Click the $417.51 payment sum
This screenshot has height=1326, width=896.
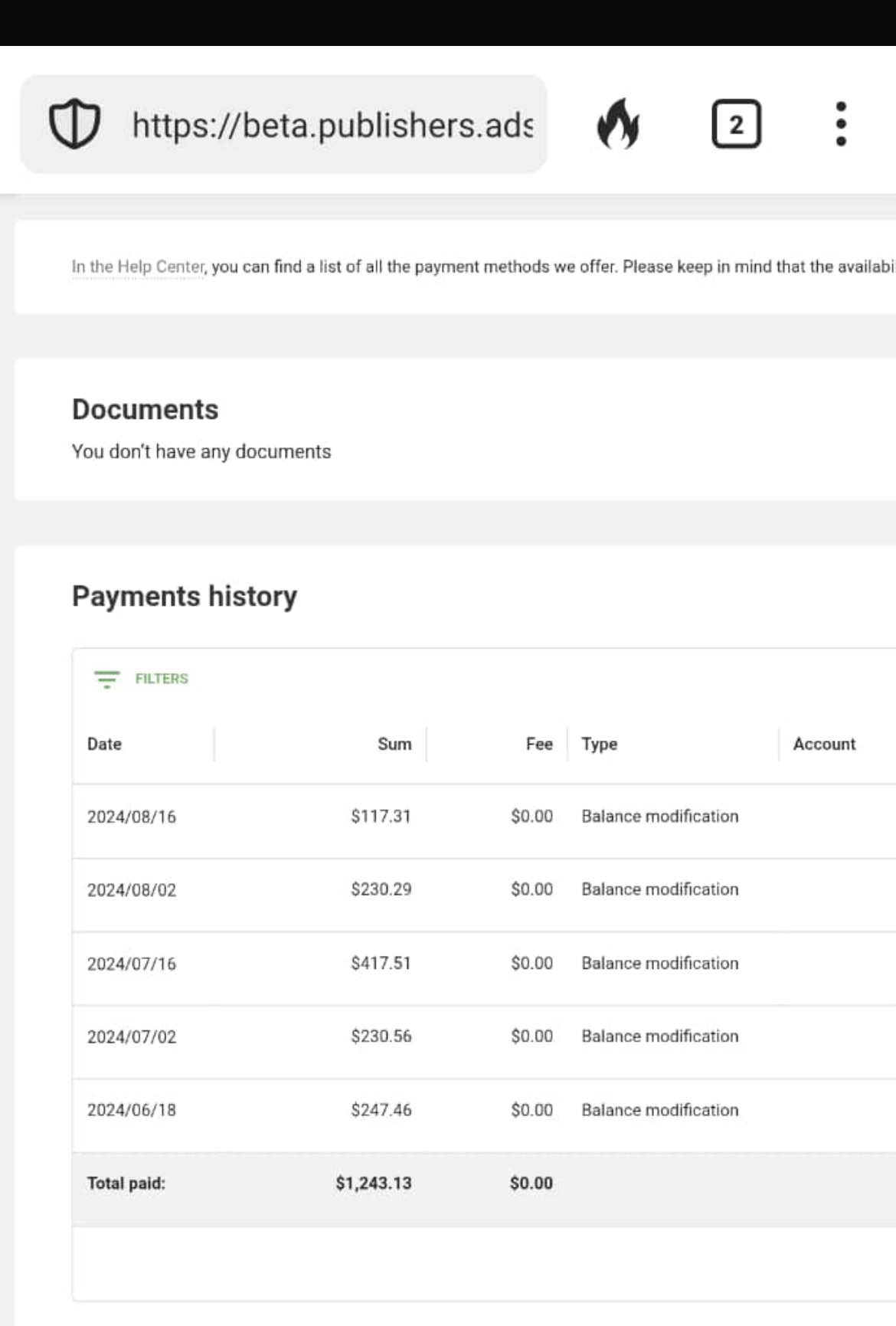381,963
